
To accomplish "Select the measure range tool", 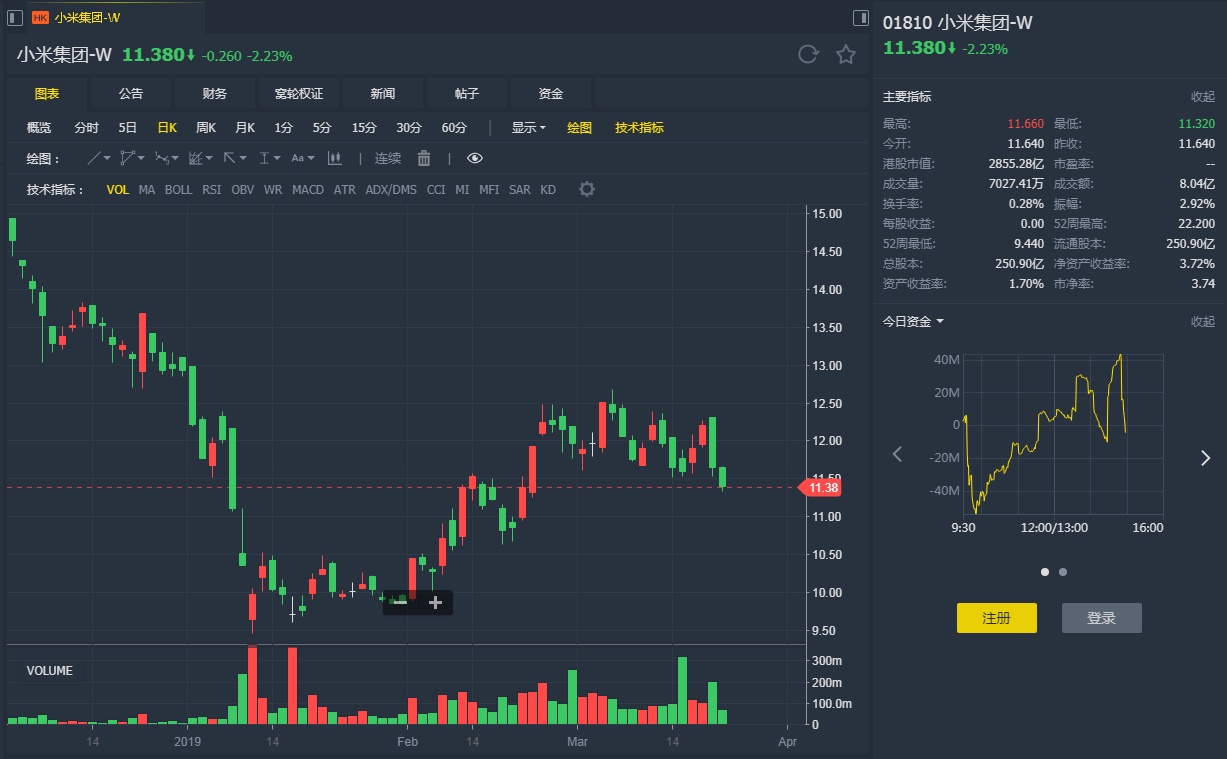I will click(x=264, y=158).
